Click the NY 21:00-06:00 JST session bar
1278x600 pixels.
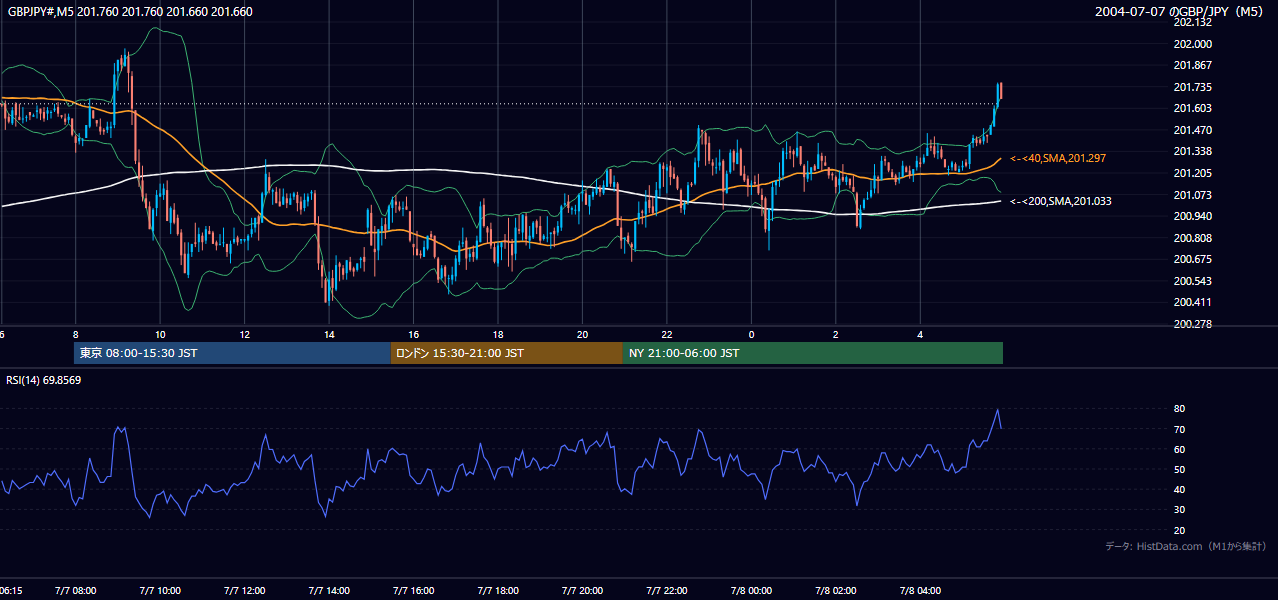(813, 353)
